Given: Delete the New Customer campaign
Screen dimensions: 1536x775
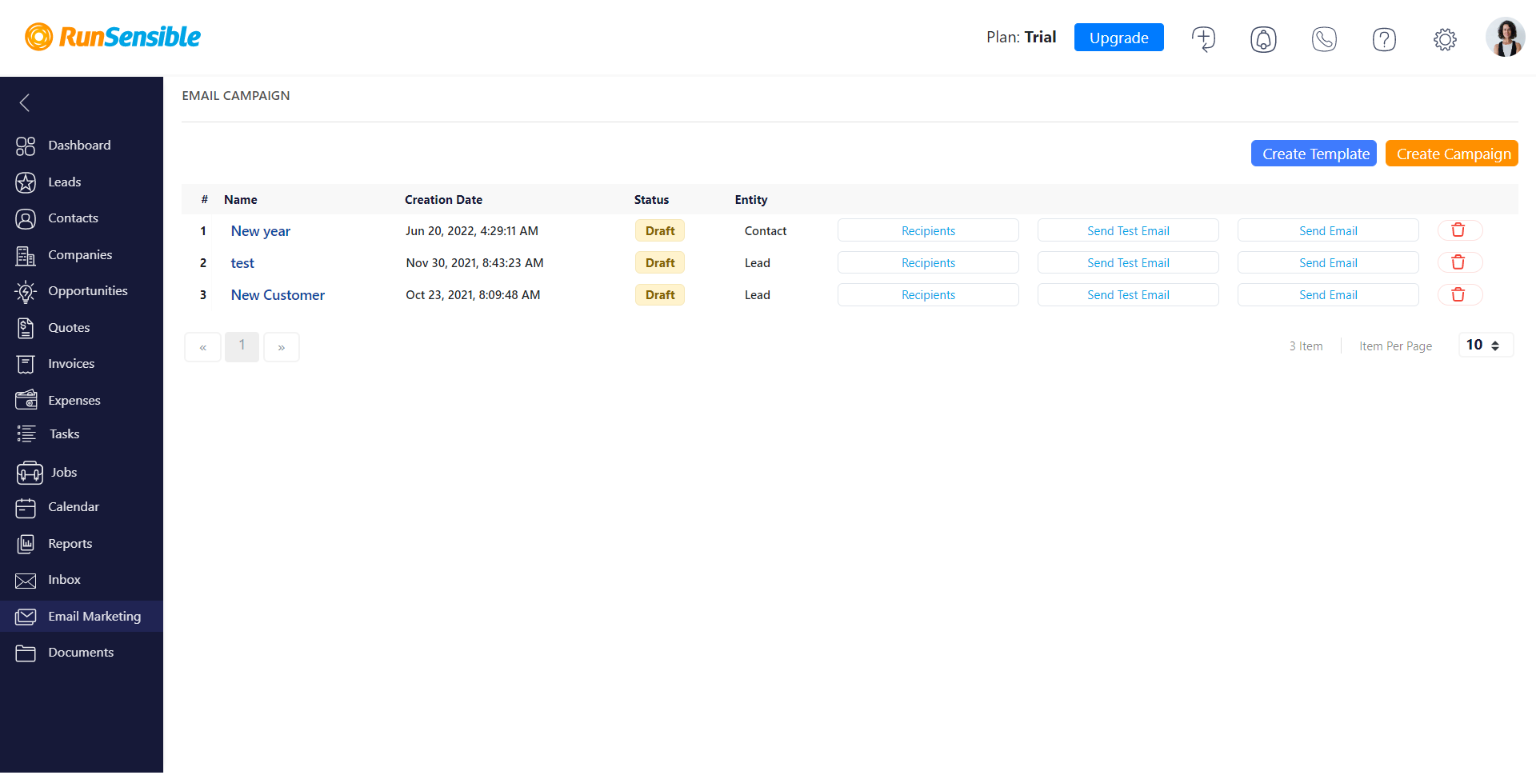Looking at the screenshot, I should click(1460, 295).
